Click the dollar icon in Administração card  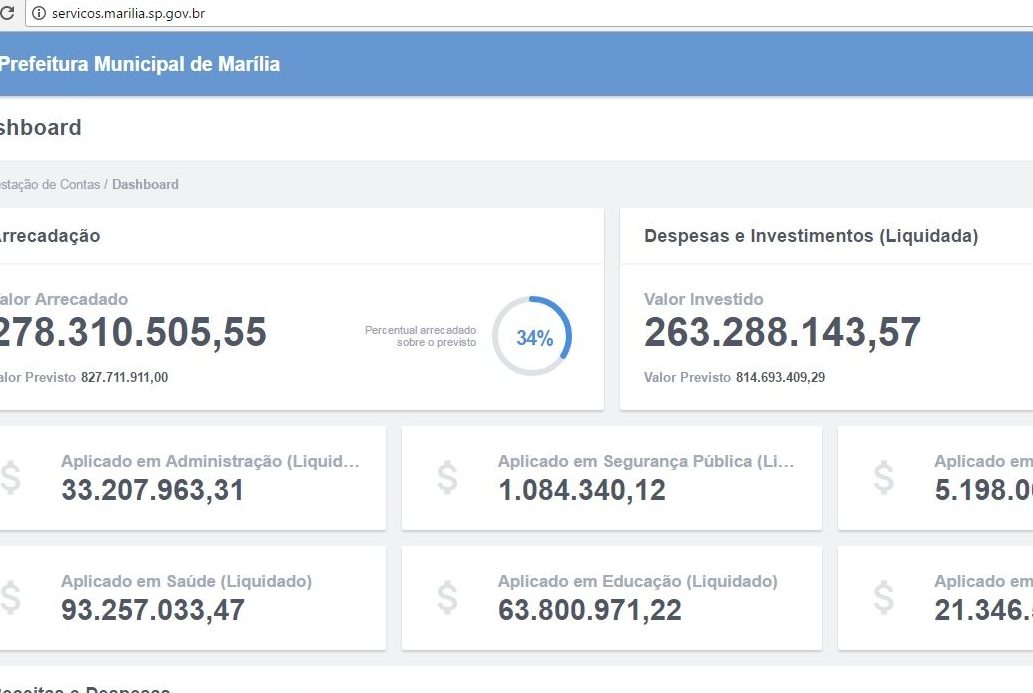point(9,478)
